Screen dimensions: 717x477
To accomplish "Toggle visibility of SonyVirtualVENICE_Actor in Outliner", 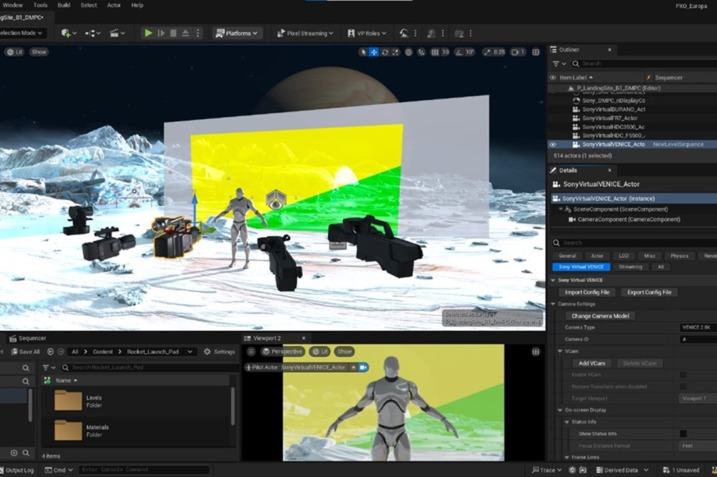I will click(553, 144).
